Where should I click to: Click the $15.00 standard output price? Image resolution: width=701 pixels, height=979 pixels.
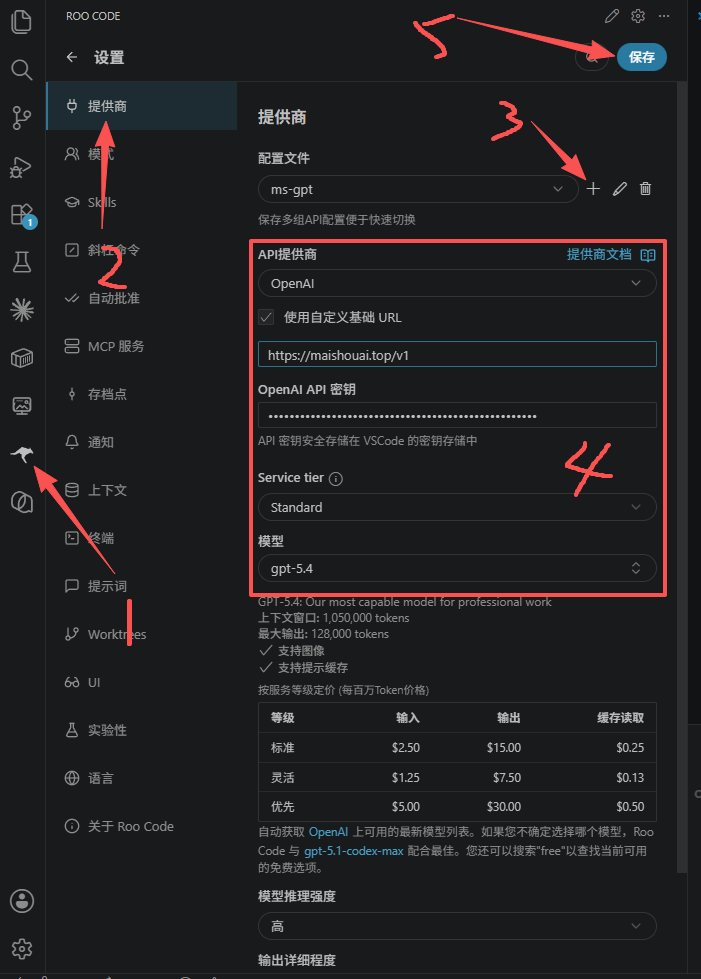point(504,748)
